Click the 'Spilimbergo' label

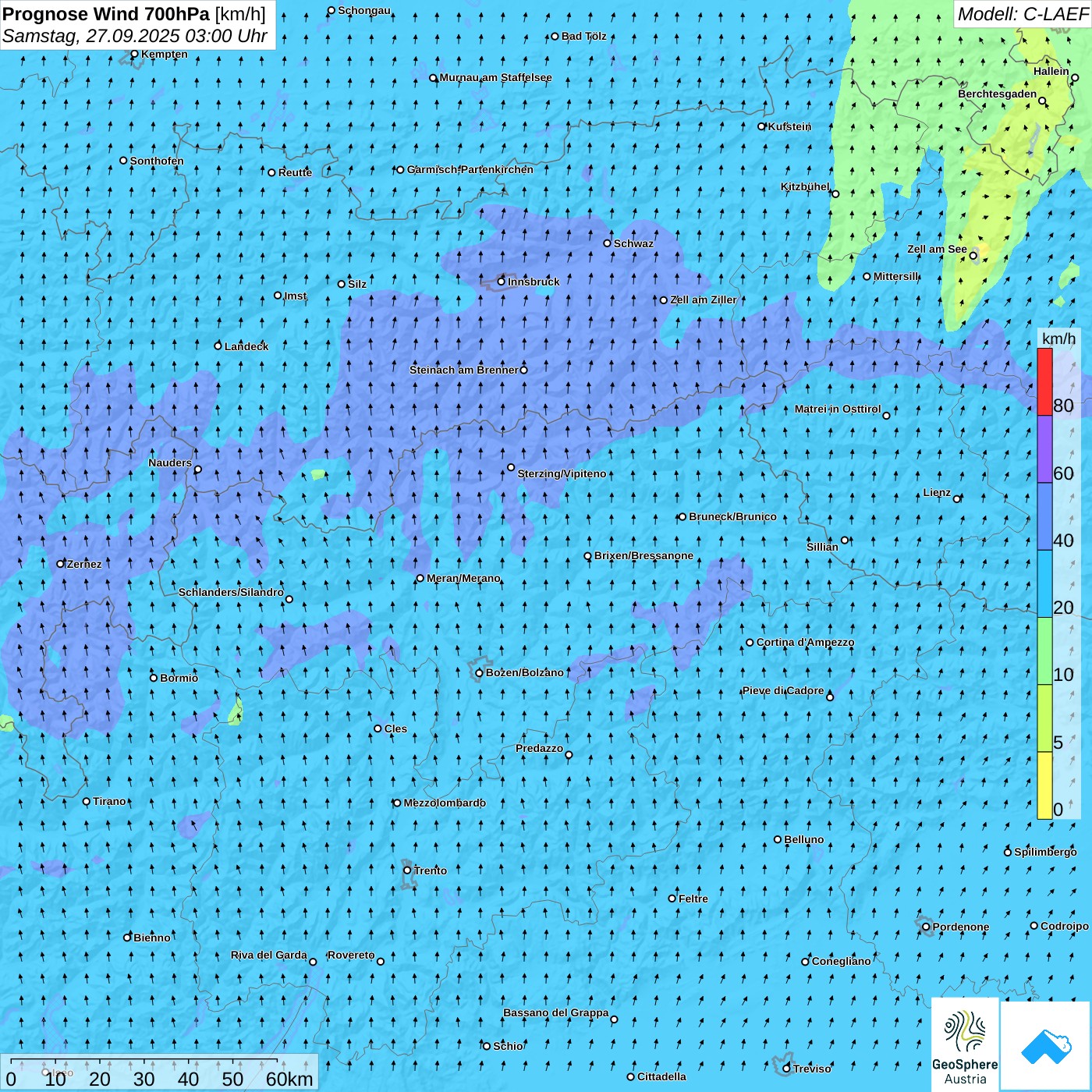[x=1045, y=852]
